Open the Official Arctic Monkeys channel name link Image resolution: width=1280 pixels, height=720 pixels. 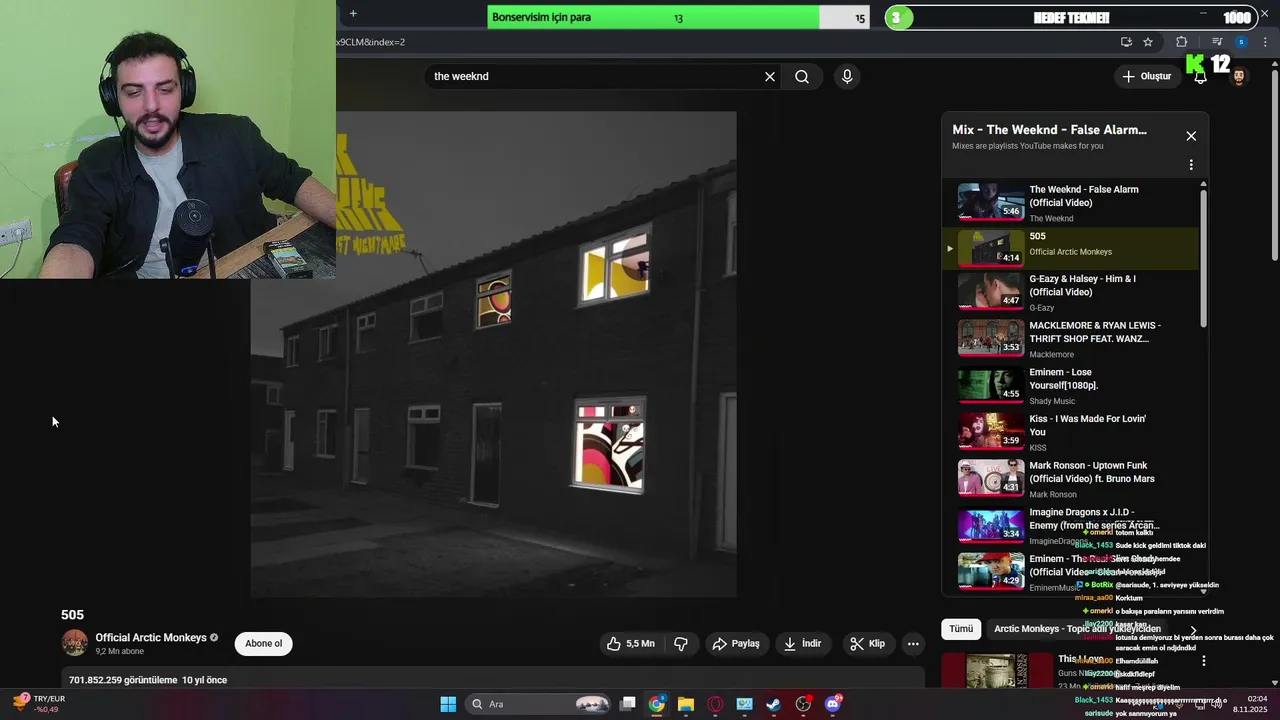pos(151,638)
